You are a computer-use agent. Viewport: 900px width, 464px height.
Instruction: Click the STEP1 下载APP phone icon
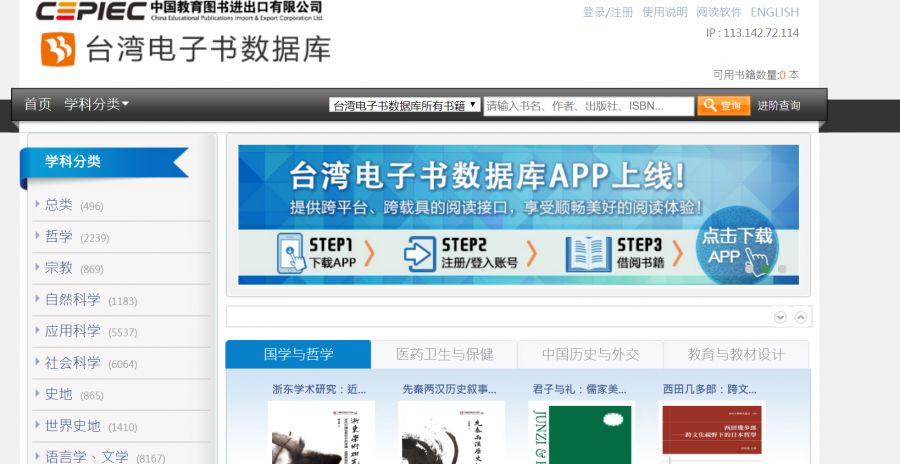point(292,253)
